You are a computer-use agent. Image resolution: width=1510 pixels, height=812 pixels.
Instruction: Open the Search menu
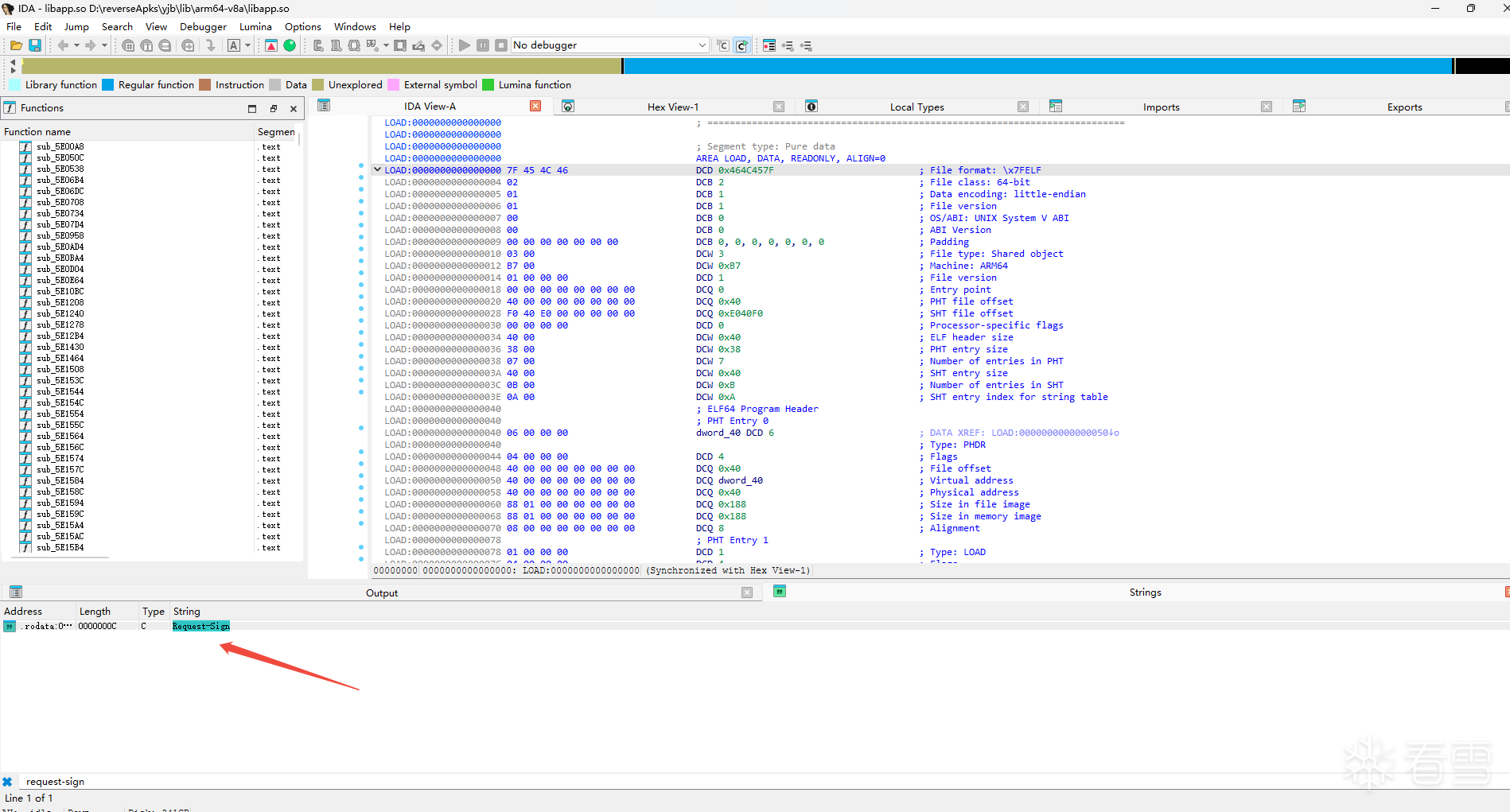tap(117, 26)
